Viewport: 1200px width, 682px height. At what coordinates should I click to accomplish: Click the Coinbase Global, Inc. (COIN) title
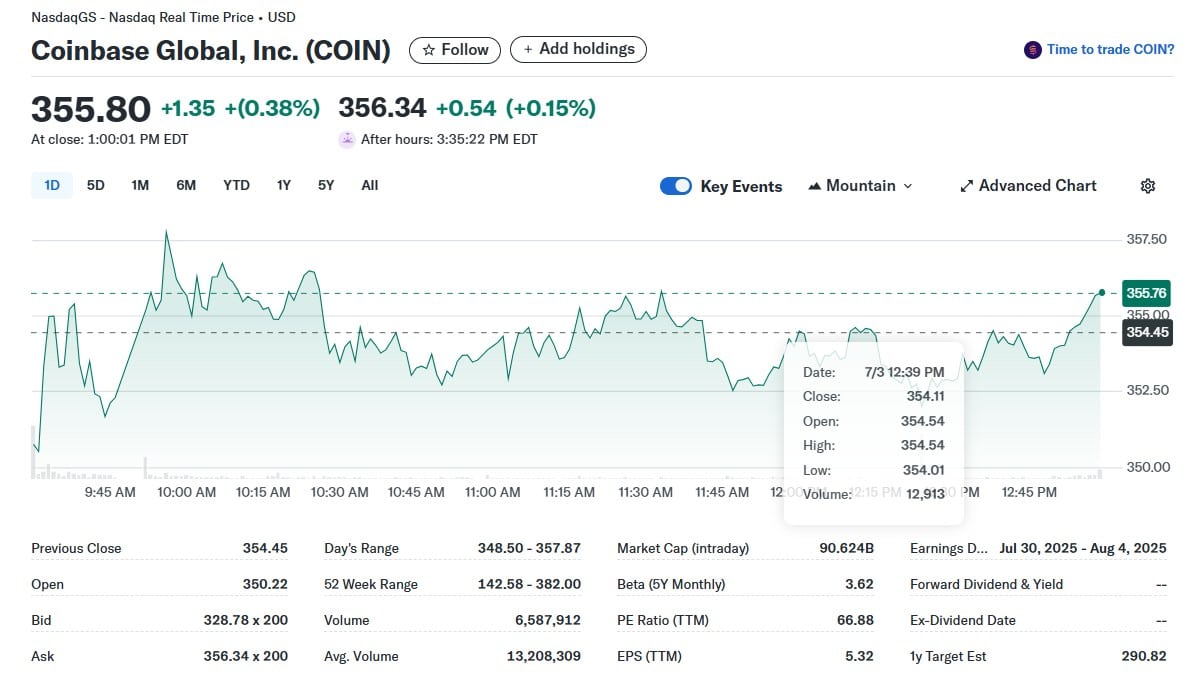[211, 50]
